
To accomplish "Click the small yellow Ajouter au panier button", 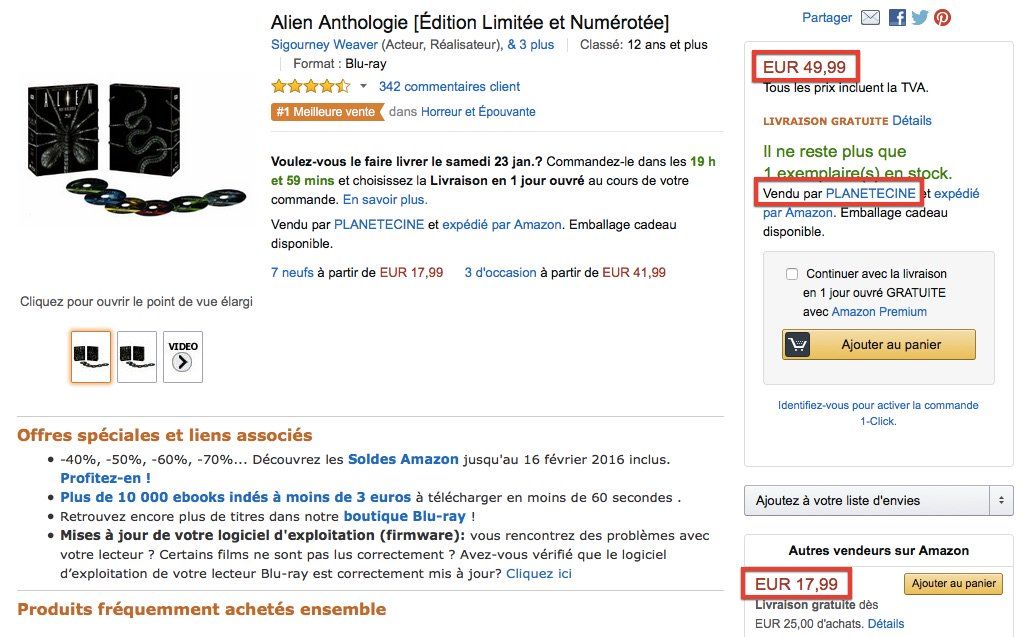I will coord(953,584).
